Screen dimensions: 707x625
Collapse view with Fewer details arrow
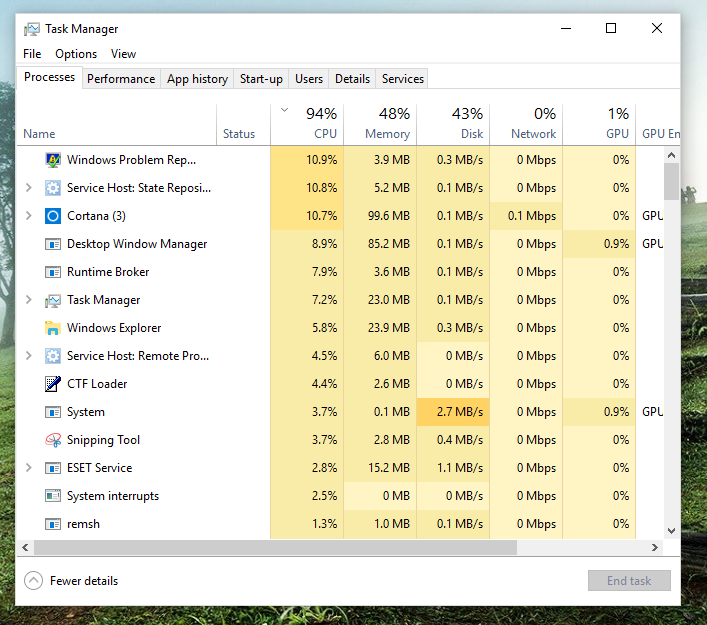(33, 581)
